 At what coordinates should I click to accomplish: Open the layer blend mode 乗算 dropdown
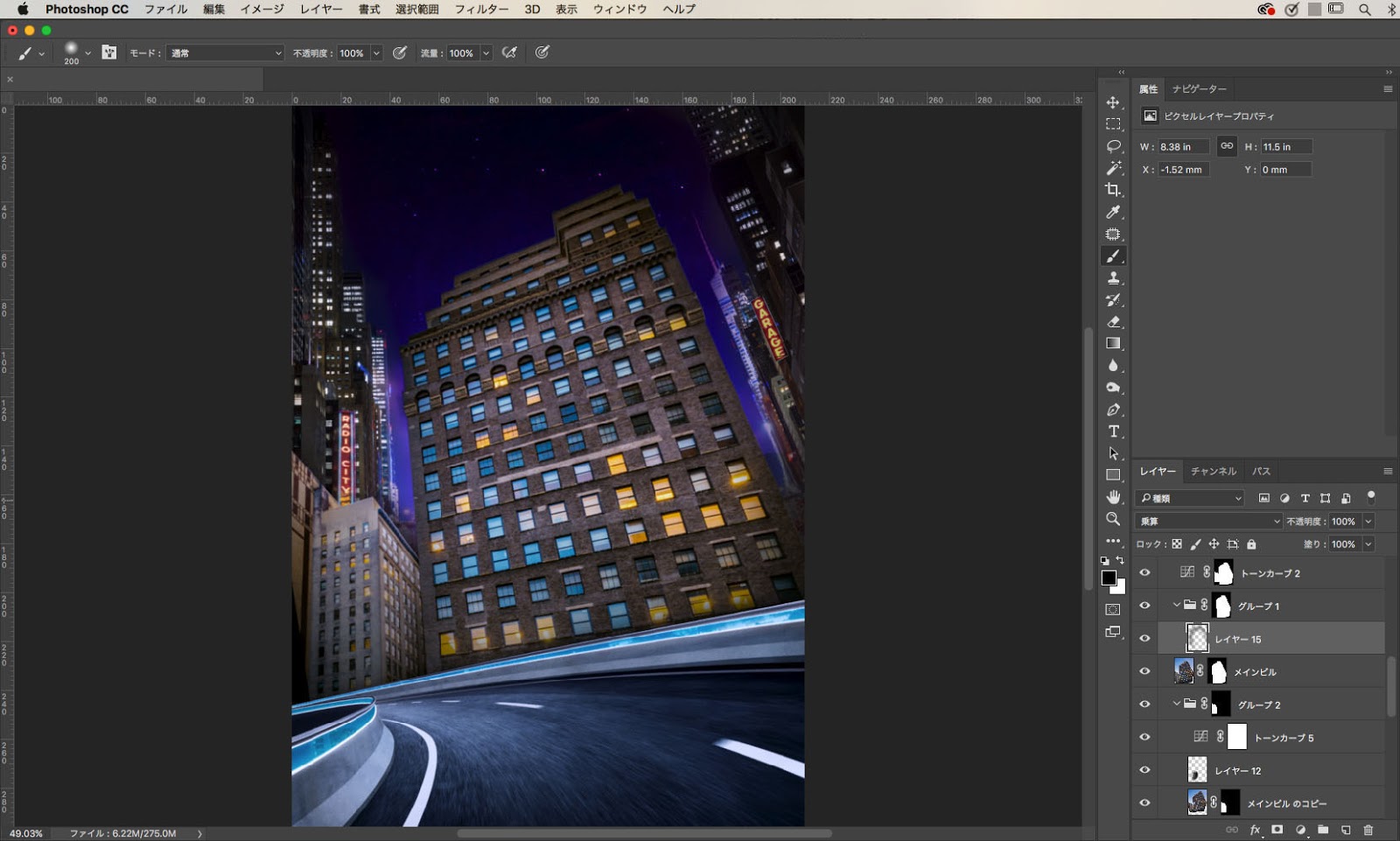tap(1208, 522)
